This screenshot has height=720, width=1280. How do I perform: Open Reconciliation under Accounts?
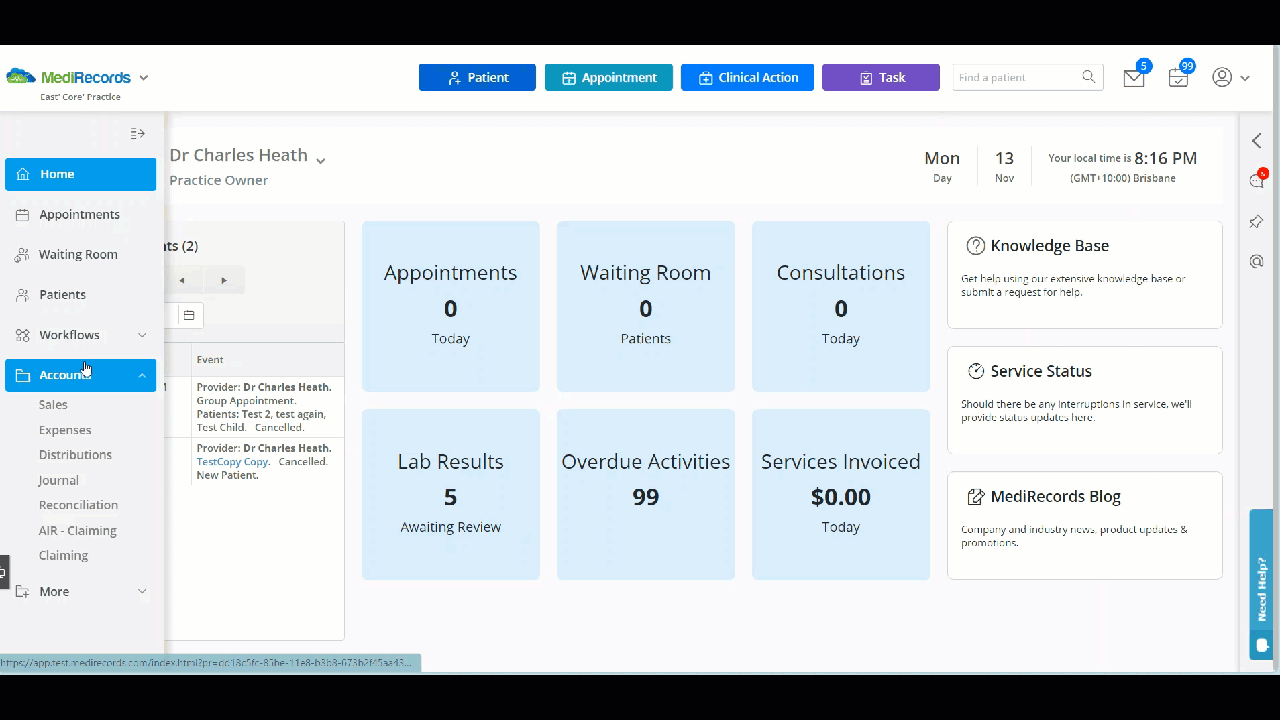78,505
